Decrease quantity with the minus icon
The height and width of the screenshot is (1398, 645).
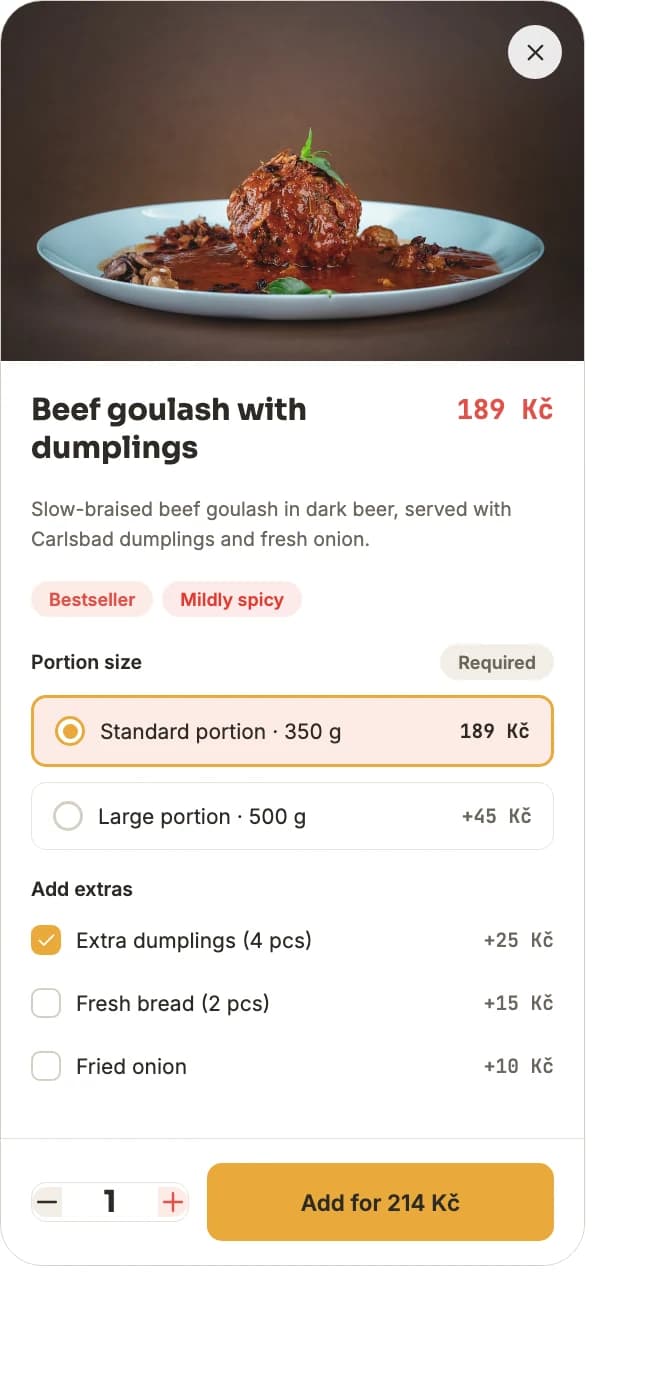[47, 1201]
